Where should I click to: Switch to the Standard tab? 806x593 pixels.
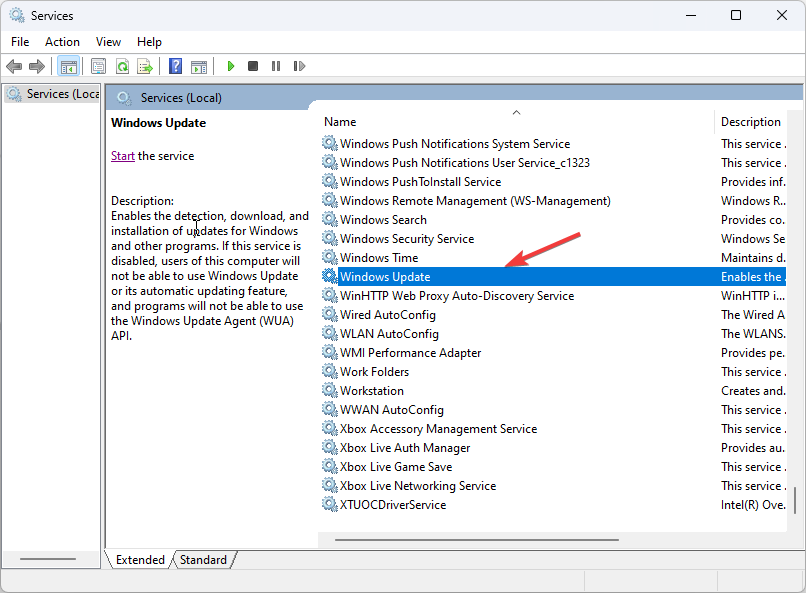pos(204,560)
